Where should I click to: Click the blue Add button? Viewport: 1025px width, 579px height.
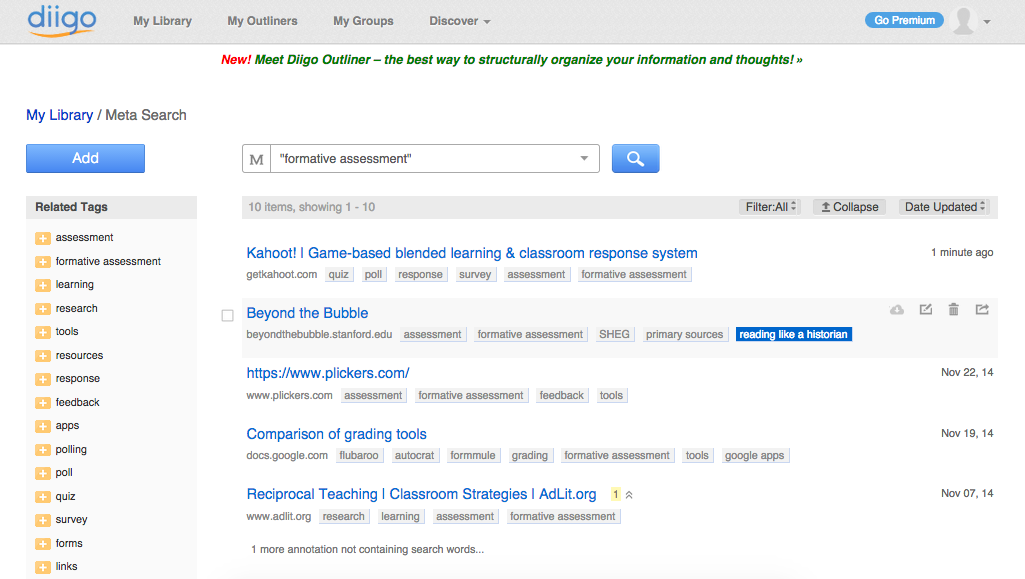(85, 158)
